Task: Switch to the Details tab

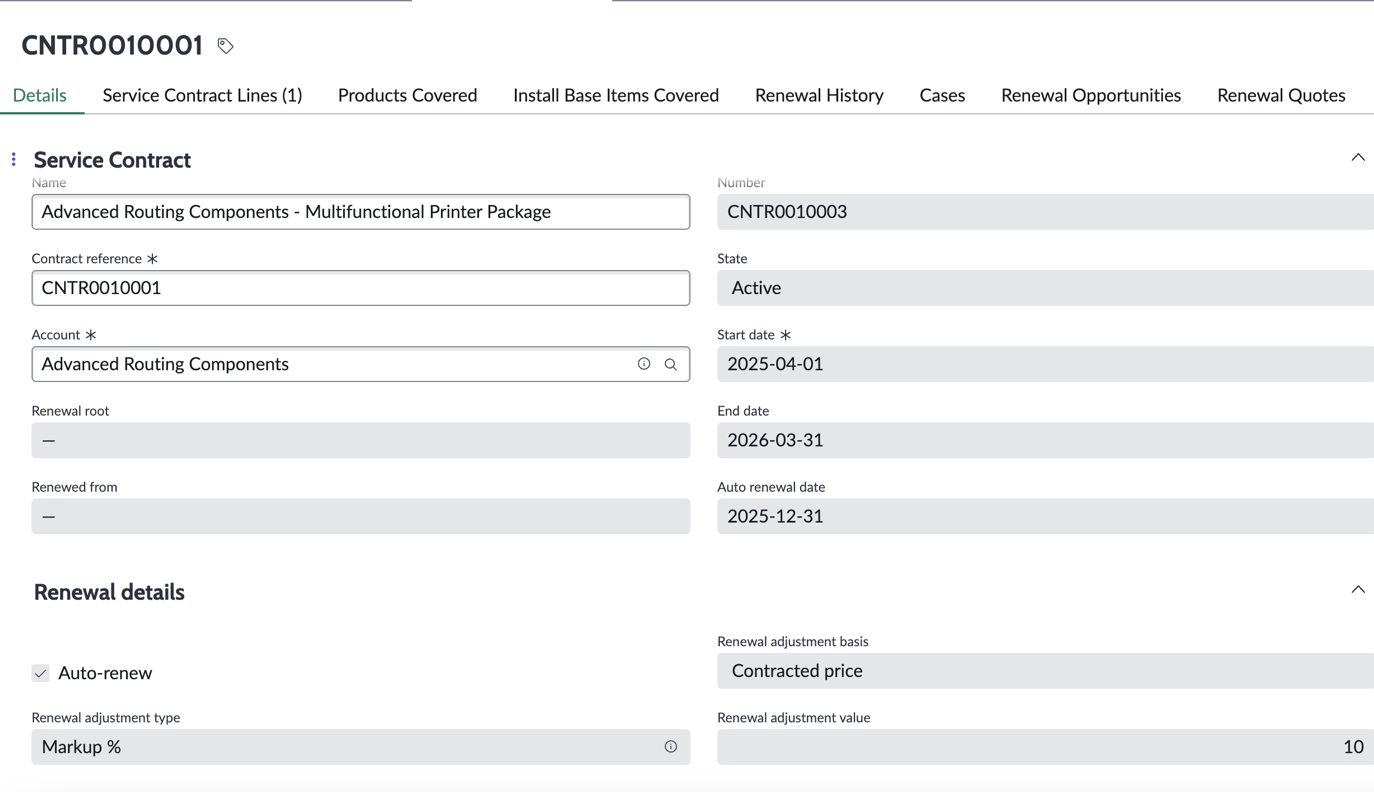Action: 40,95
